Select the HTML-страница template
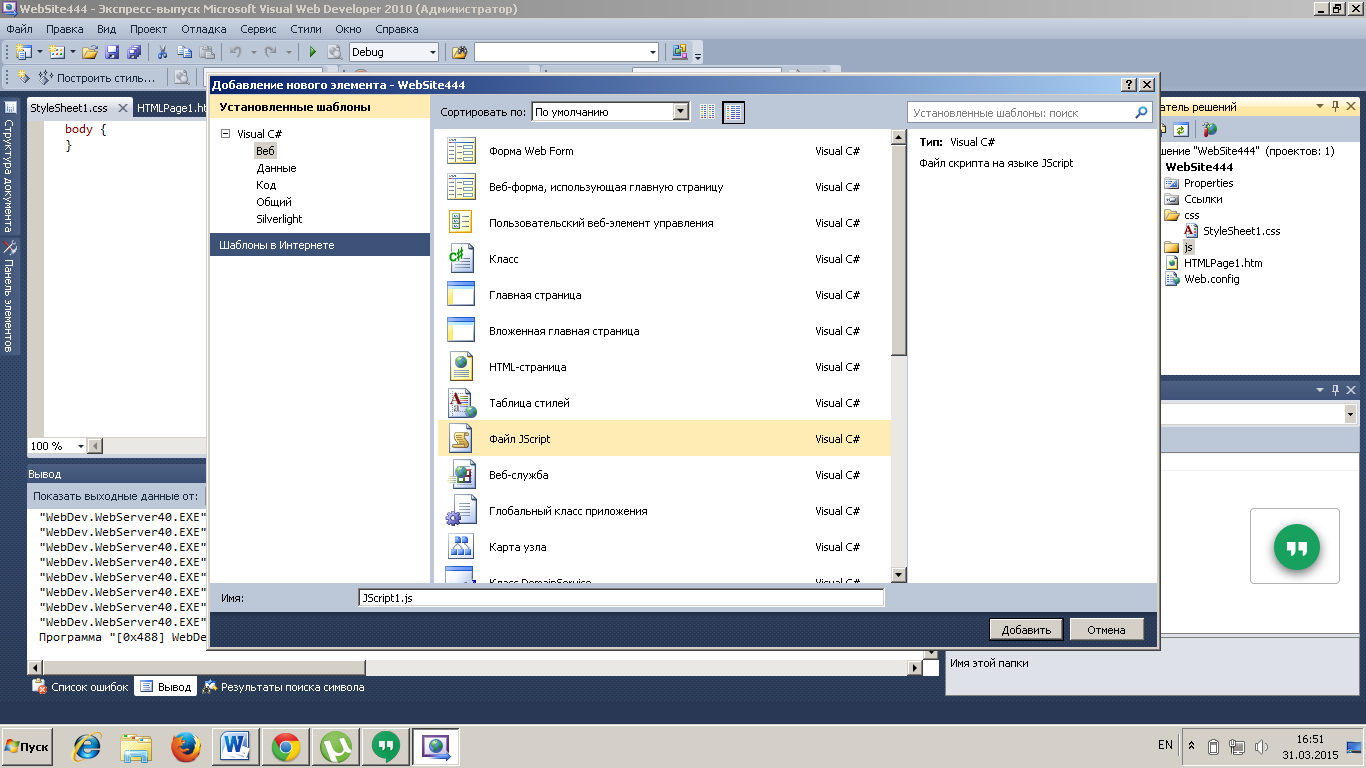This screenshot has width=1366, height=768. 664,367
